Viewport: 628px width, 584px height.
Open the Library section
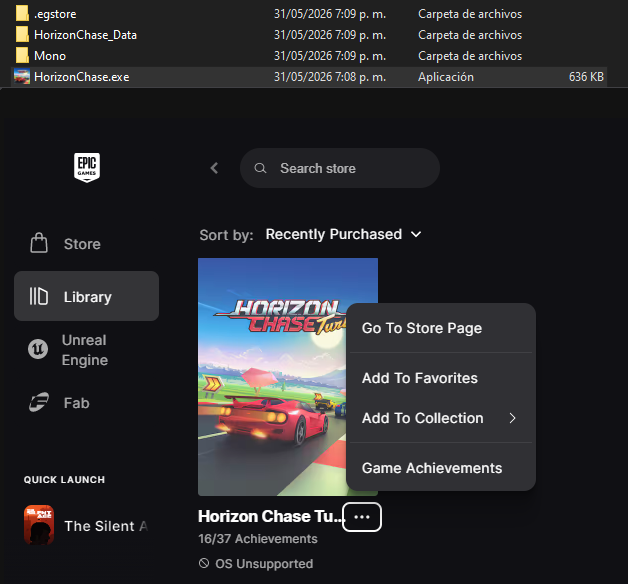(87, 296)
